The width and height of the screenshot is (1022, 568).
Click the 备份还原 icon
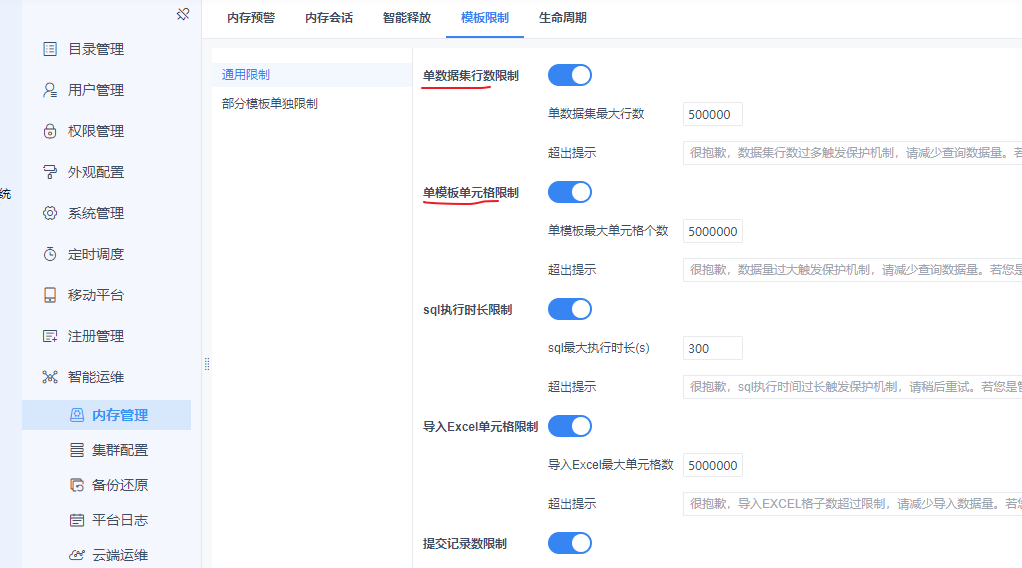click(x=77, y=485)
